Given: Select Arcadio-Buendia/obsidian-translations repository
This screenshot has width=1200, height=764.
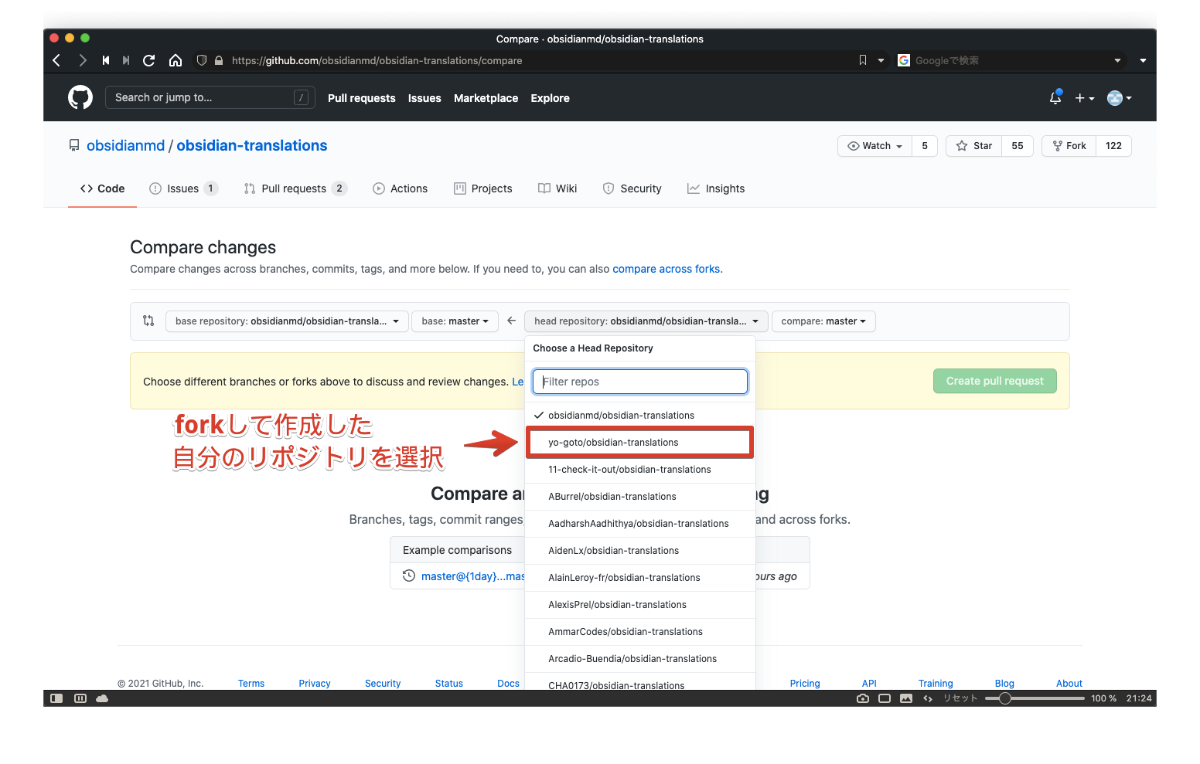Looking at the screenshot, I should tap(640, 658).
